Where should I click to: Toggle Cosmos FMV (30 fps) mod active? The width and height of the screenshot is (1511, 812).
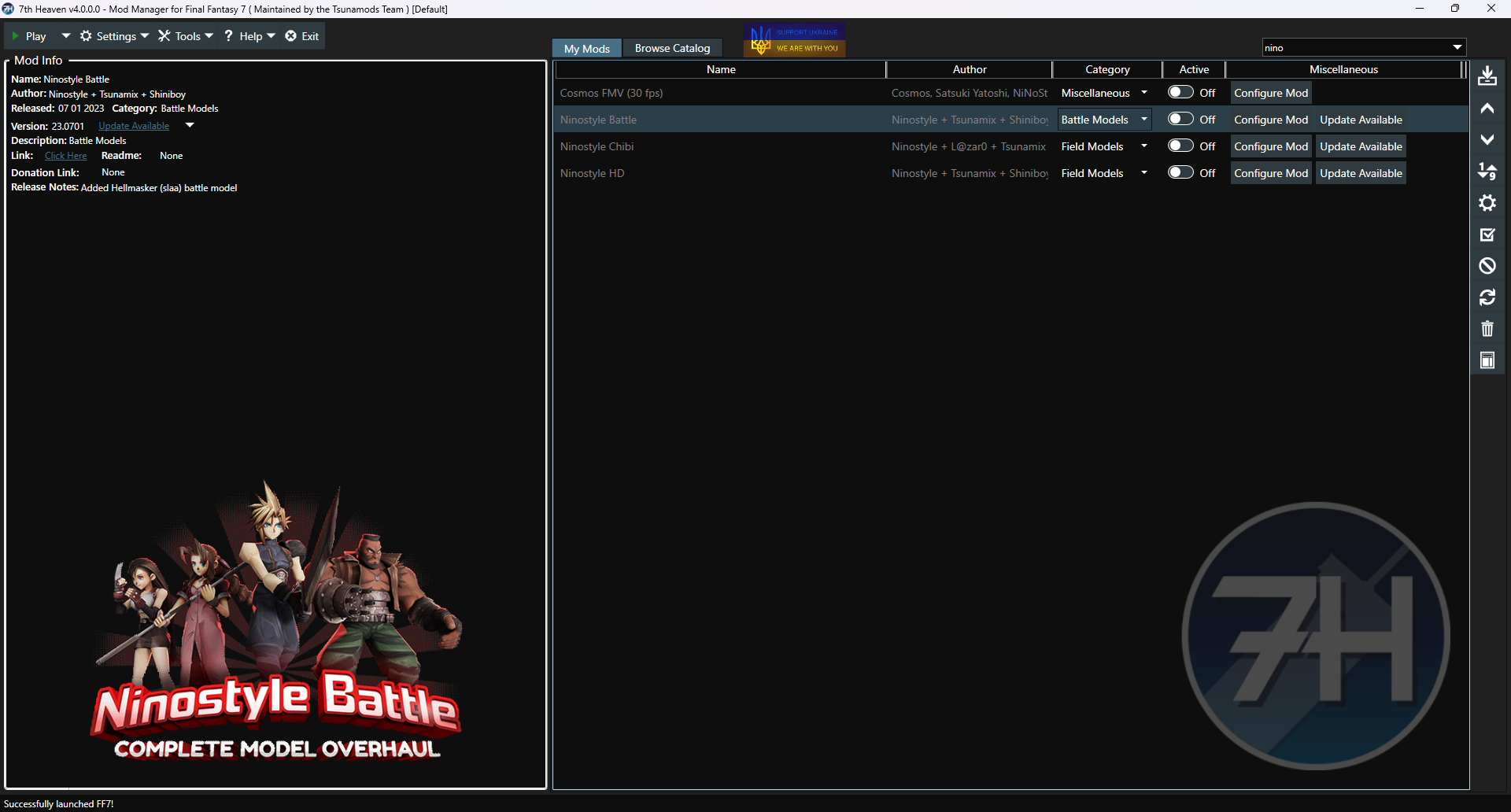(1180, 92)
